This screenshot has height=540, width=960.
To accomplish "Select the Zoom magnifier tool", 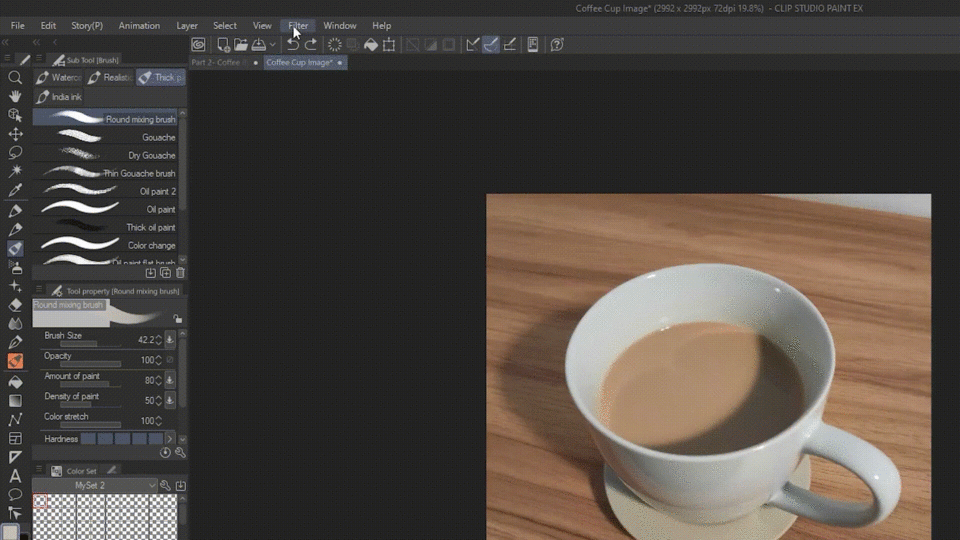I will coord(15,78).
